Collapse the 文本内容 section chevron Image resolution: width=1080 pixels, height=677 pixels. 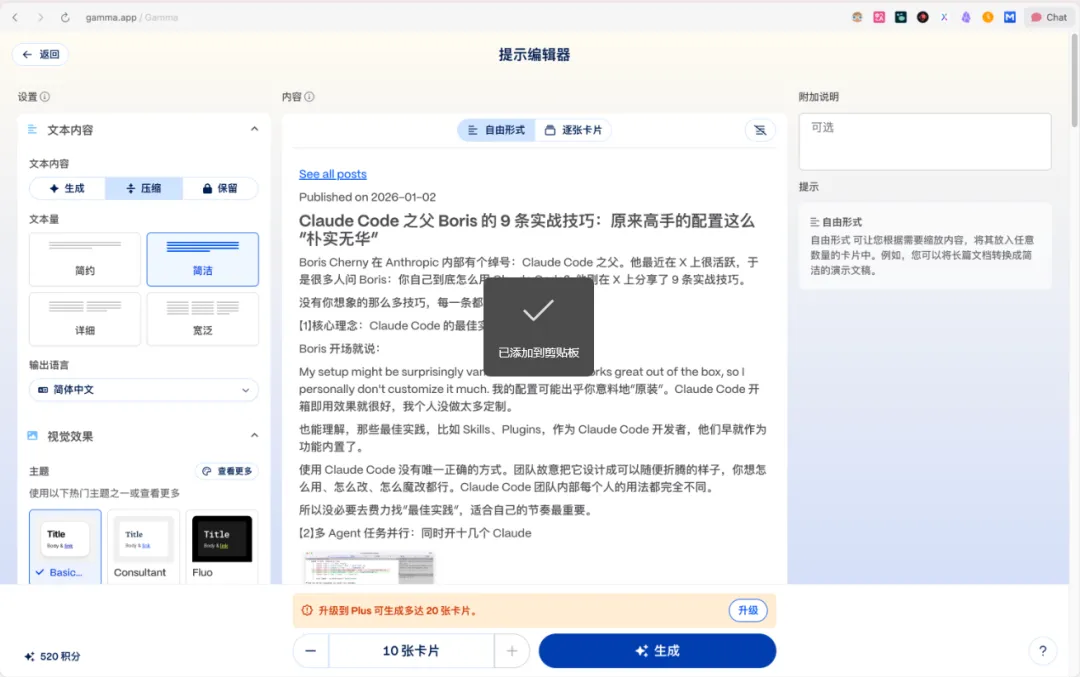pyautogui.click(x=254, y=129)
